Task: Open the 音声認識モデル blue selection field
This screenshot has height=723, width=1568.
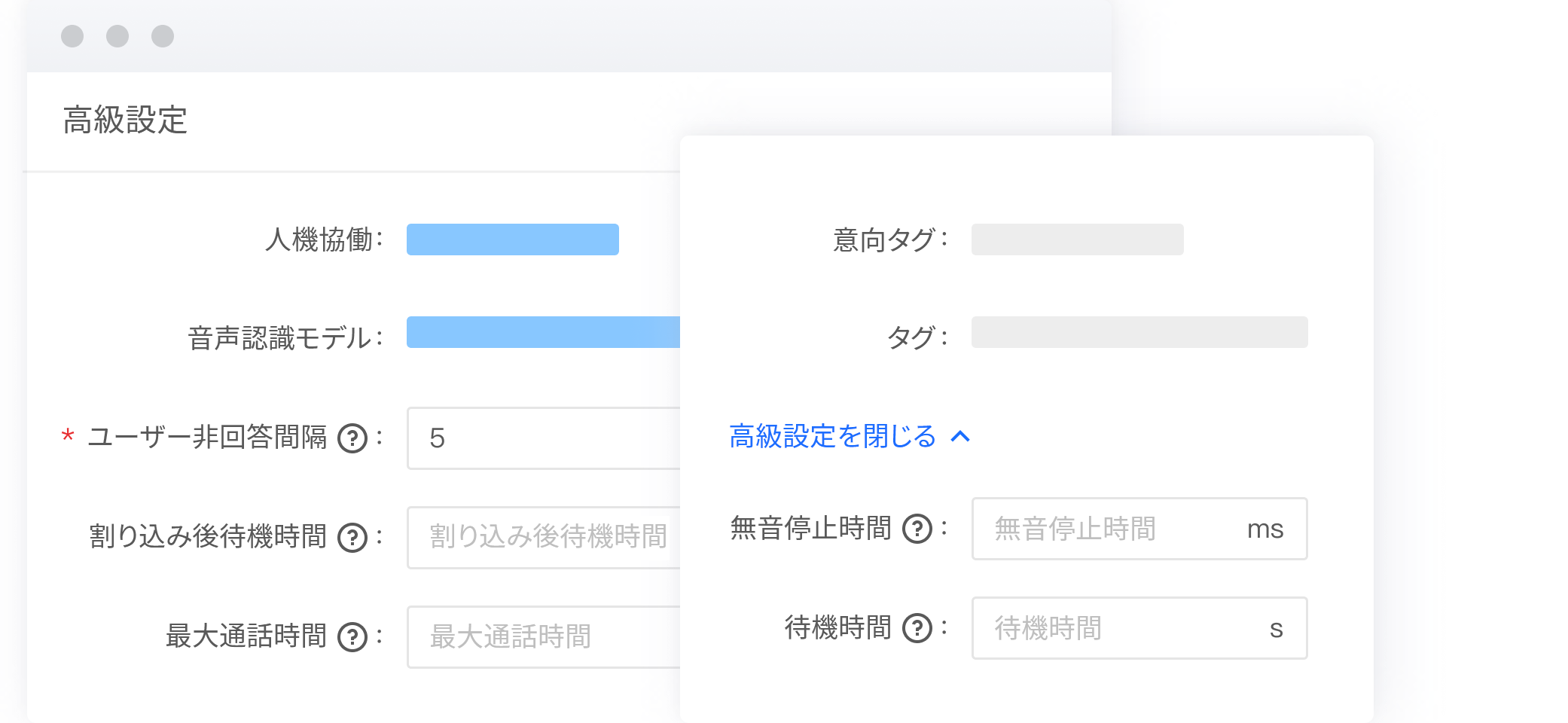Action: point(542,332)
